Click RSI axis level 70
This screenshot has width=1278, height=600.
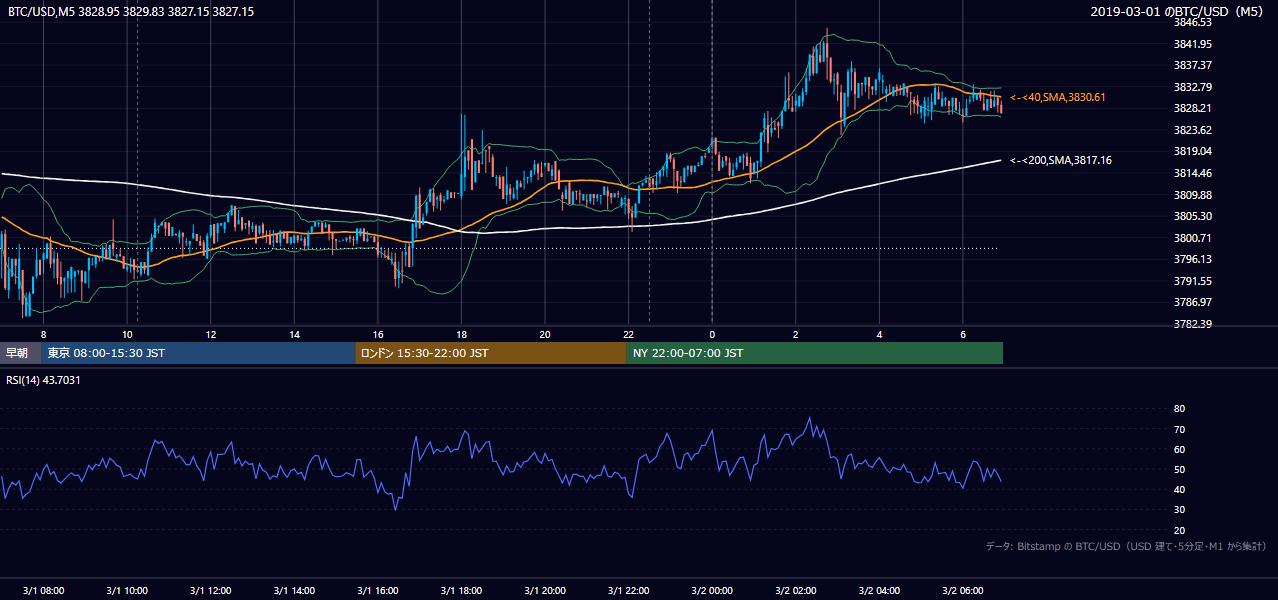point(1179,429)
